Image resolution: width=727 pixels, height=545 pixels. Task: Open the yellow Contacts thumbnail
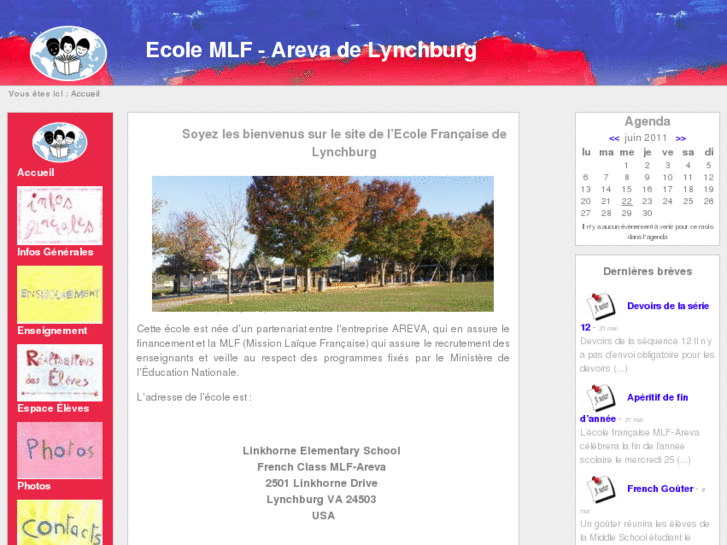pyautogui.click(x=60, y=522)
